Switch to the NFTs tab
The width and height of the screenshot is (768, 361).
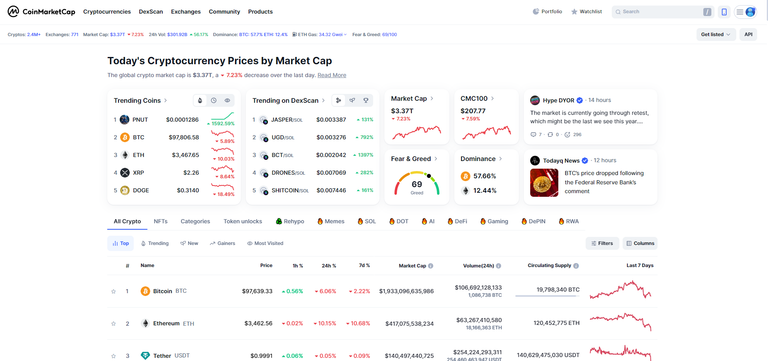pyautogui.click(x=160, y=221)
